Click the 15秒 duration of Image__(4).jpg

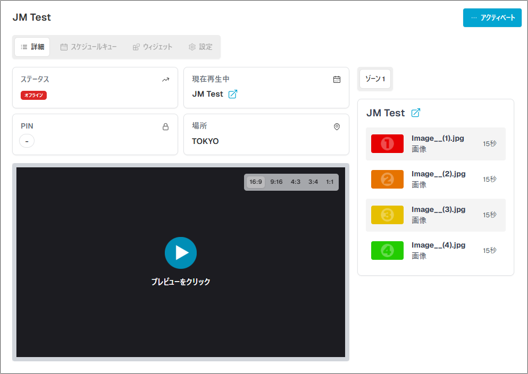(x=490, y=250)
